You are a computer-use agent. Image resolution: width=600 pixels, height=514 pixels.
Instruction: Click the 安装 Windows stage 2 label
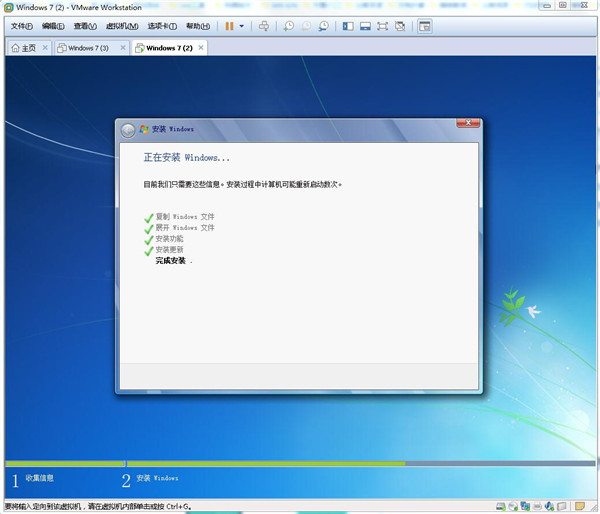pyautogui.click(x=157, y=478)
